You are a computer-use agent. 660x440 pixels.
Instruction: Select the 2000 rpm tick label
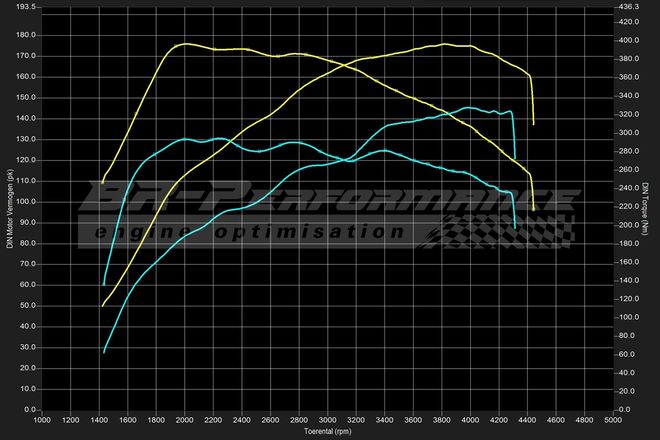tap(184, 421)
